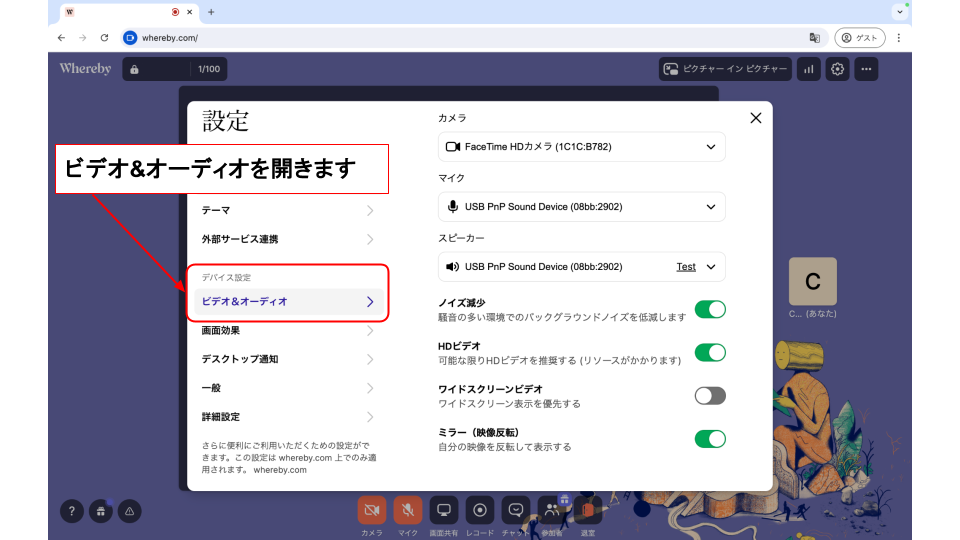Select the 画面効果 settings menu item
This screenshot has height=540, width=960.
coord(287,330)
